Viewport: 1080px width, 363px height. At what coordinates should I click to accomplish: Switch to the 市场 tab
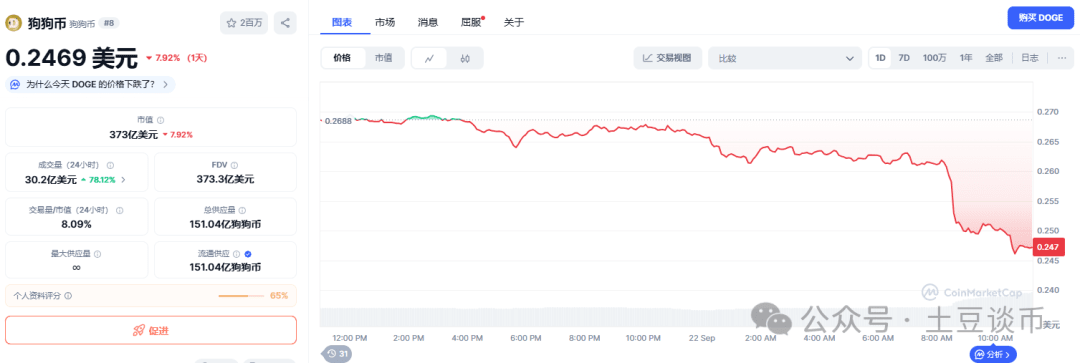385,22
